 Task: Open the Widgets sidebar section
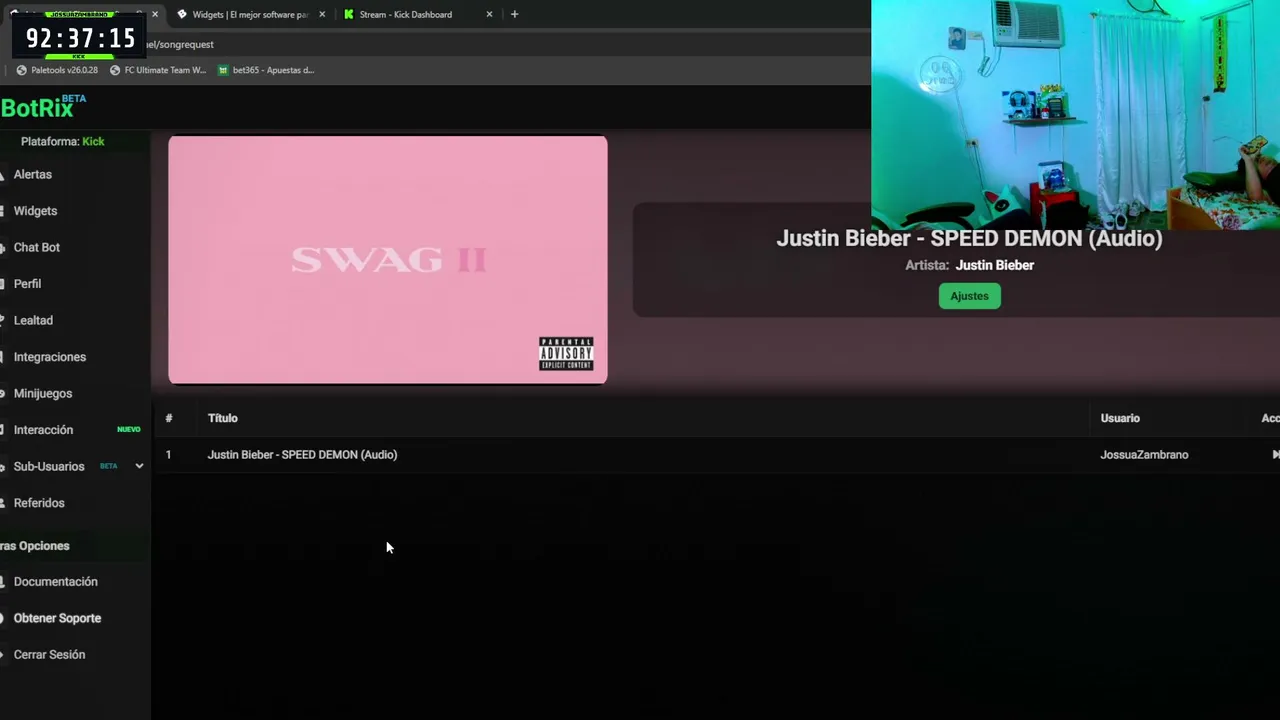point(35,211)
